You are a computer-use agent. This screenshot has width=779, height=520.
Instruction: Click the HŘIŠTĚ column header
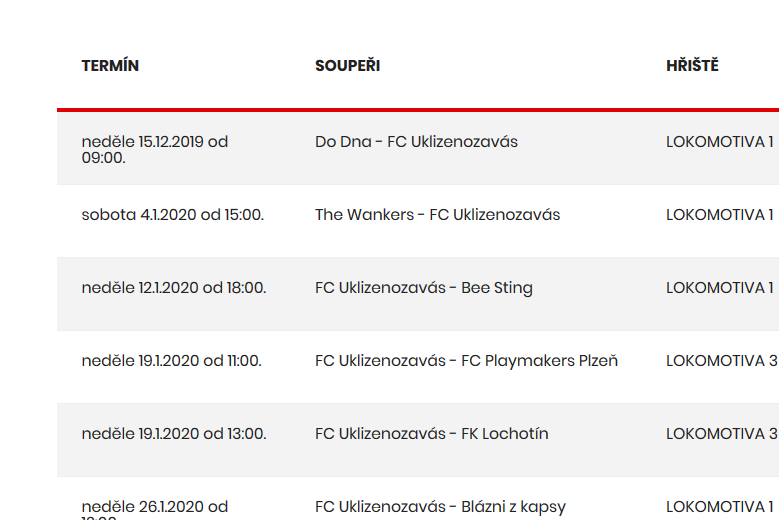692,65
